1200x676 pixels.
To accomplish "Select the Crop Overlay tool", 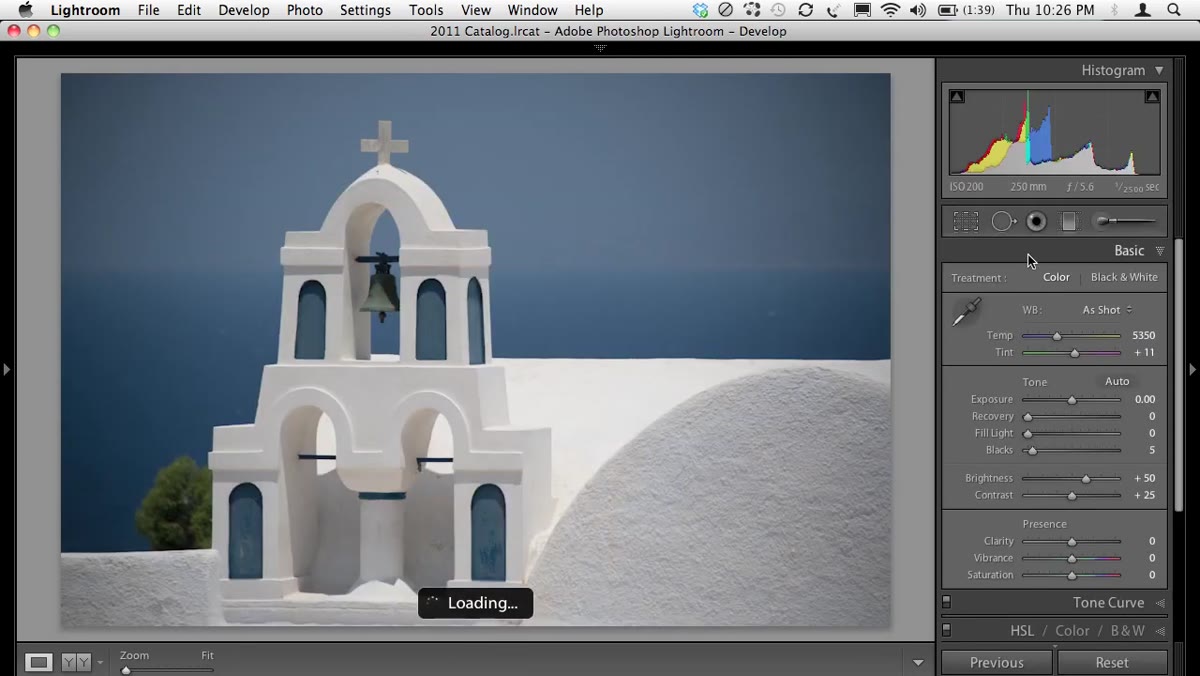I will tap(965, 222).
